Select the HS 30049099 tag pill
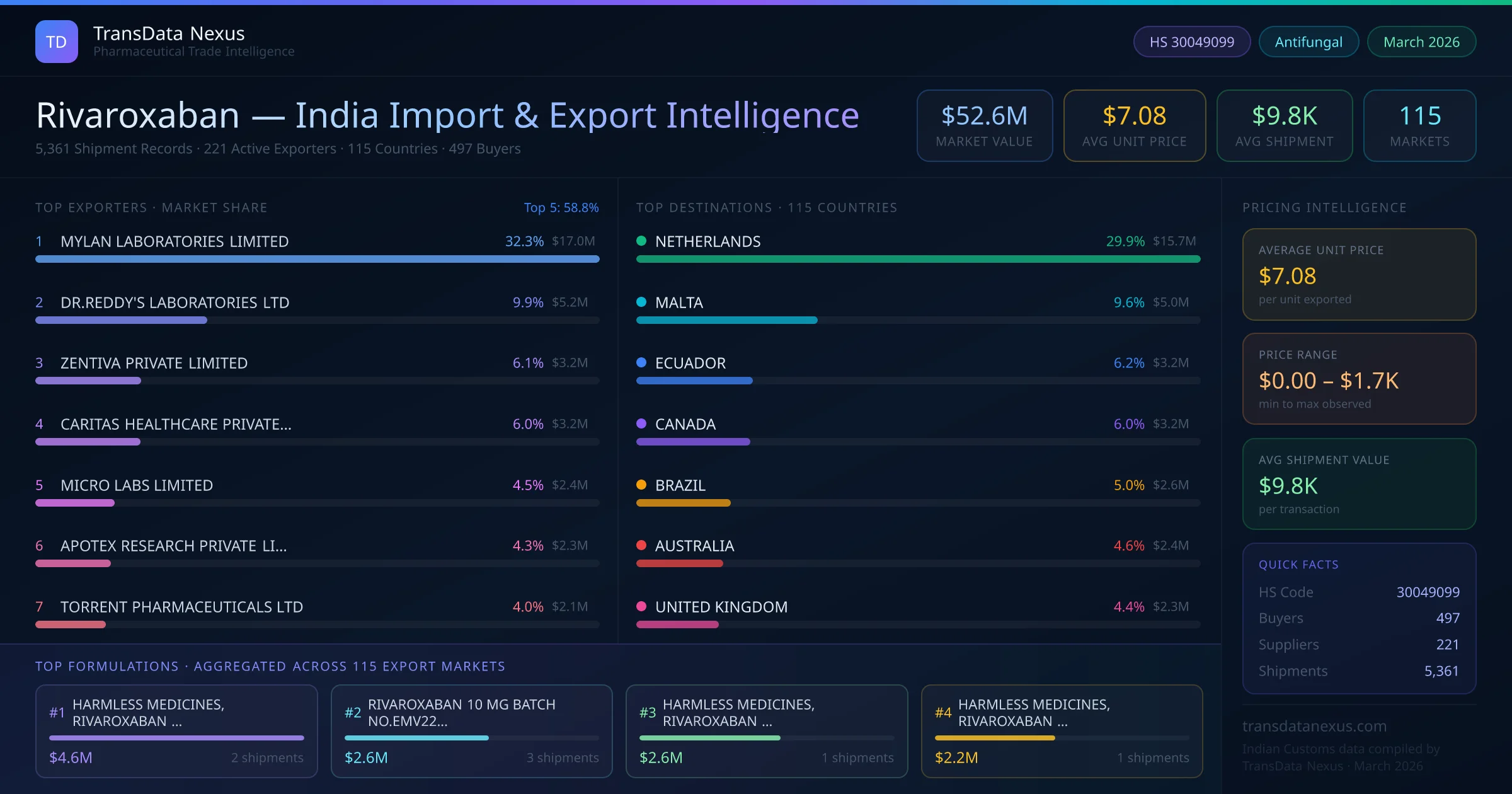This screenshot has width=1512, height=794. point(1191,42)
